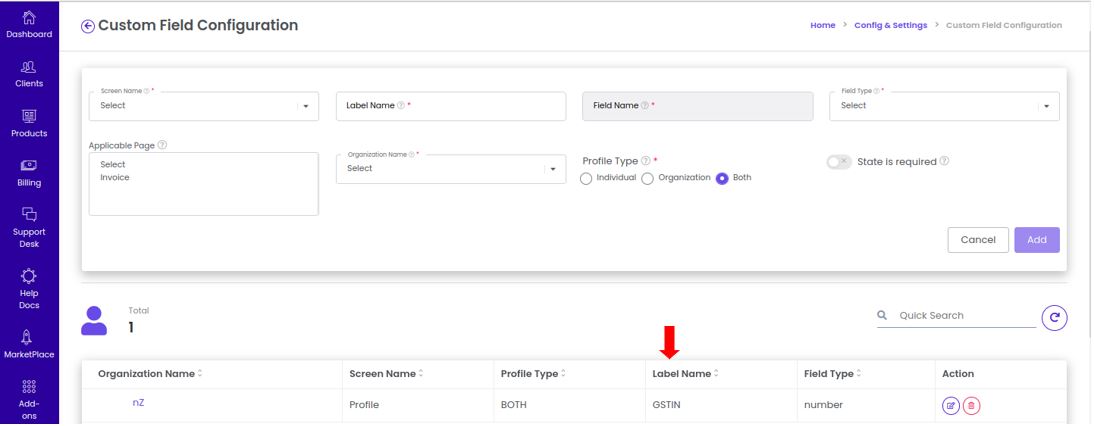Click the help icon beside Field Name
This screenshot has height=426, width=1094.
coord(645,105)
